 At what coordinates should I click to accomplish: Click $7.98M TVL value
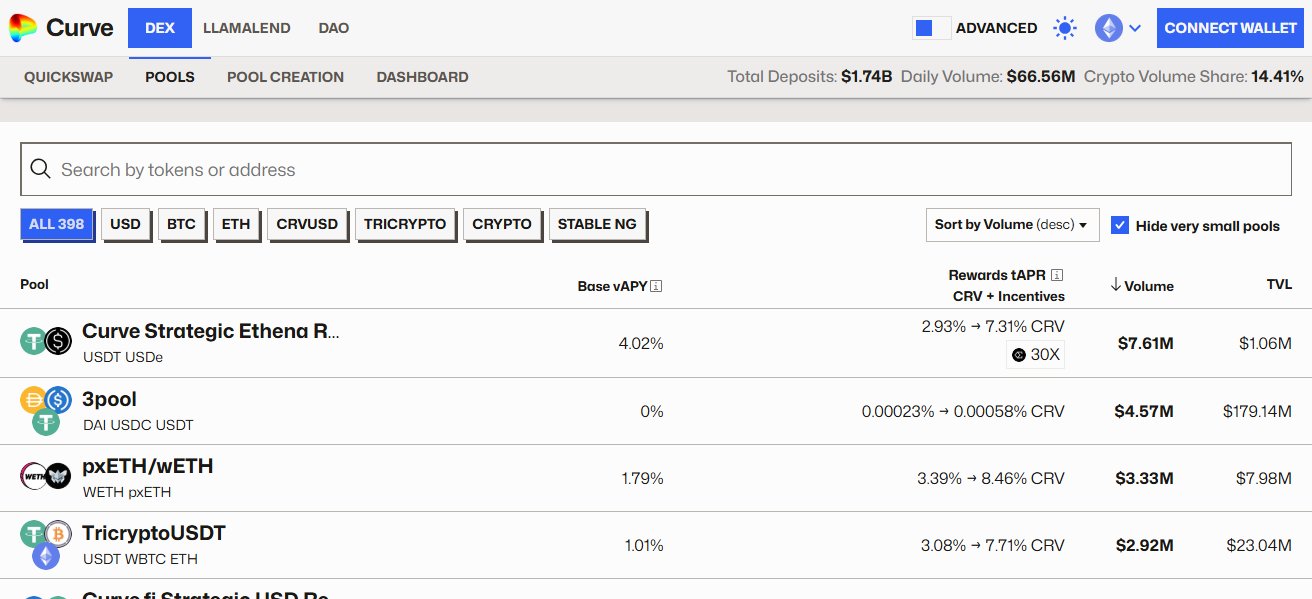(x=1264, y=479)
